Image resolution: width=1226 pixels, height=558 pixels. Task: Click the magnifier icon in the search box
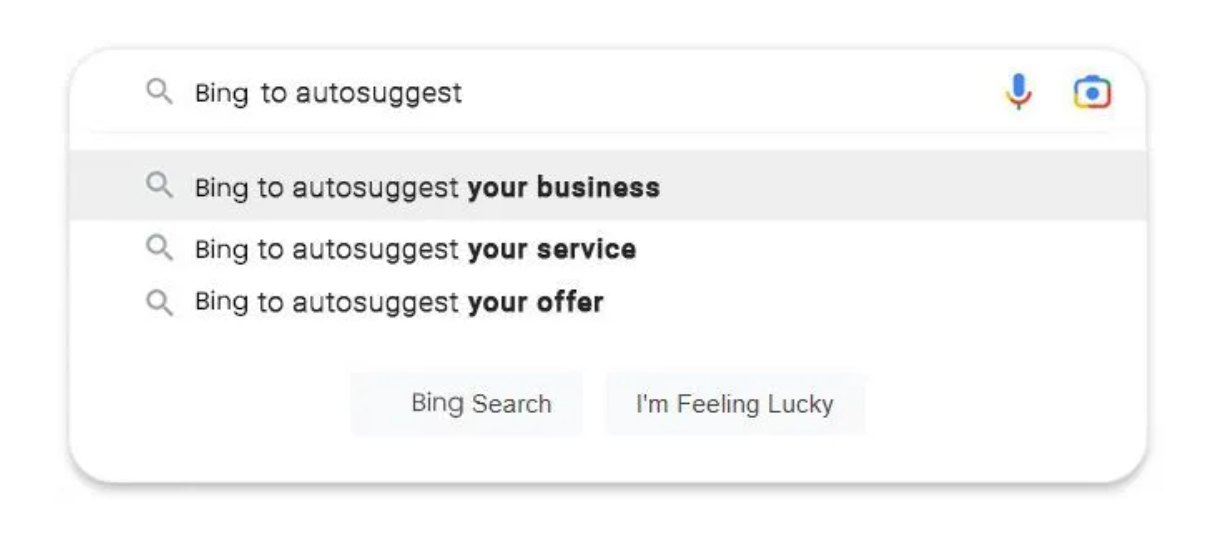tap(159, 93)
